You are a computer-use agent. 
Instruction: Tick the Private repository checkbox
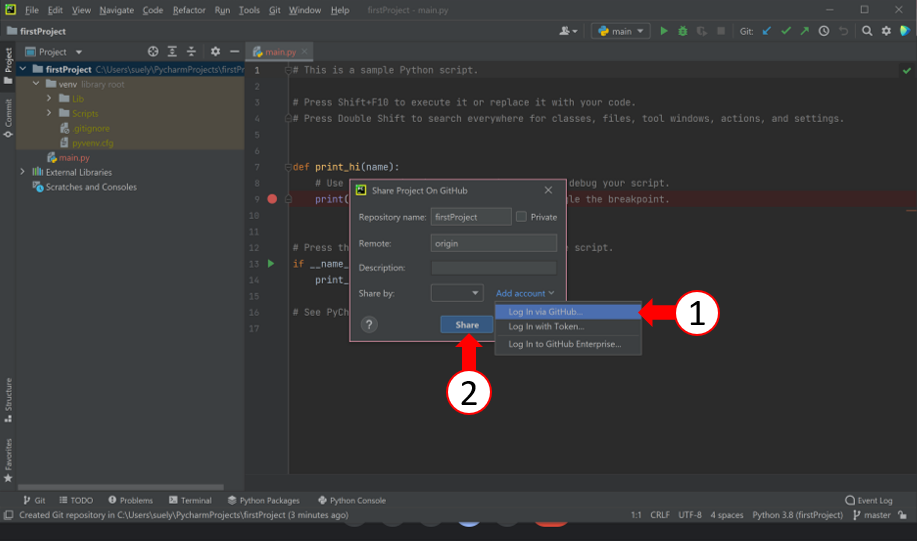[x=521, y=216]
